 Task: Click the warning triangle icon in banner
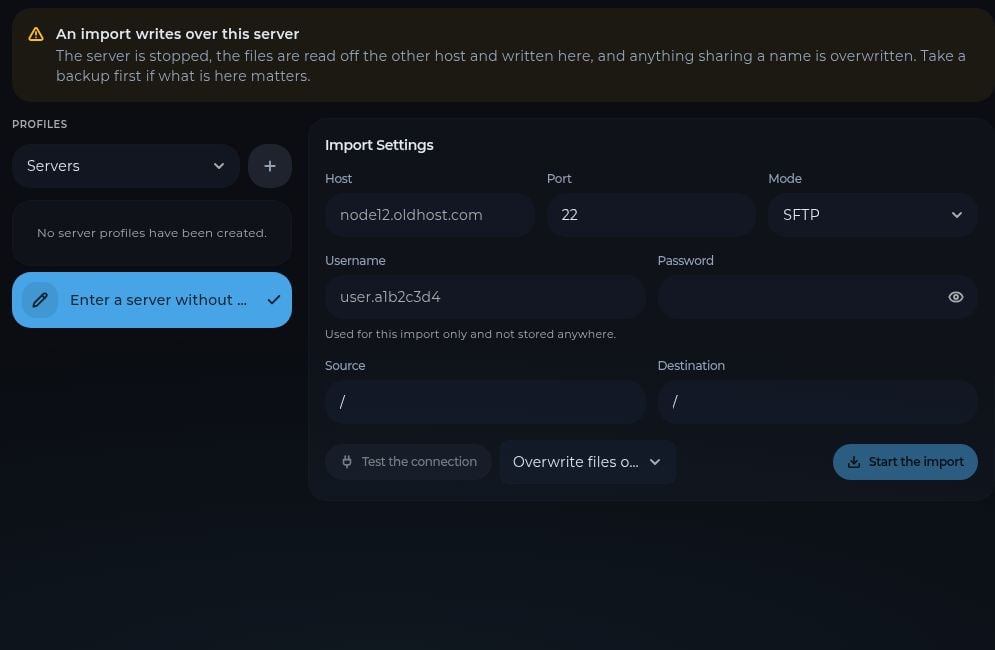pyautogui.click(x=36, y=34)
